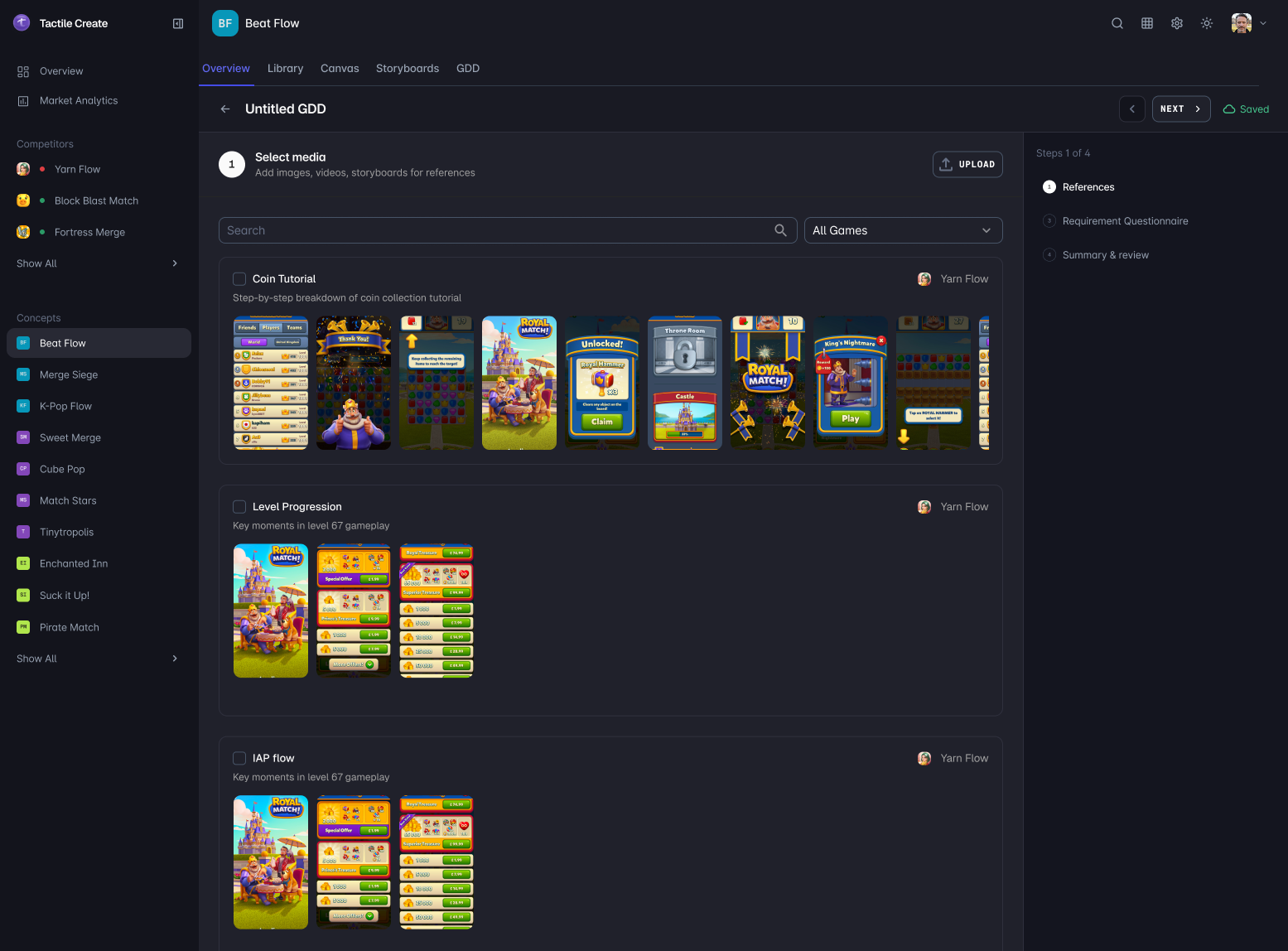Select the Level Progression checkbox
The image size is (1288, 951).
pyautogui.click(x=239, y=507)
